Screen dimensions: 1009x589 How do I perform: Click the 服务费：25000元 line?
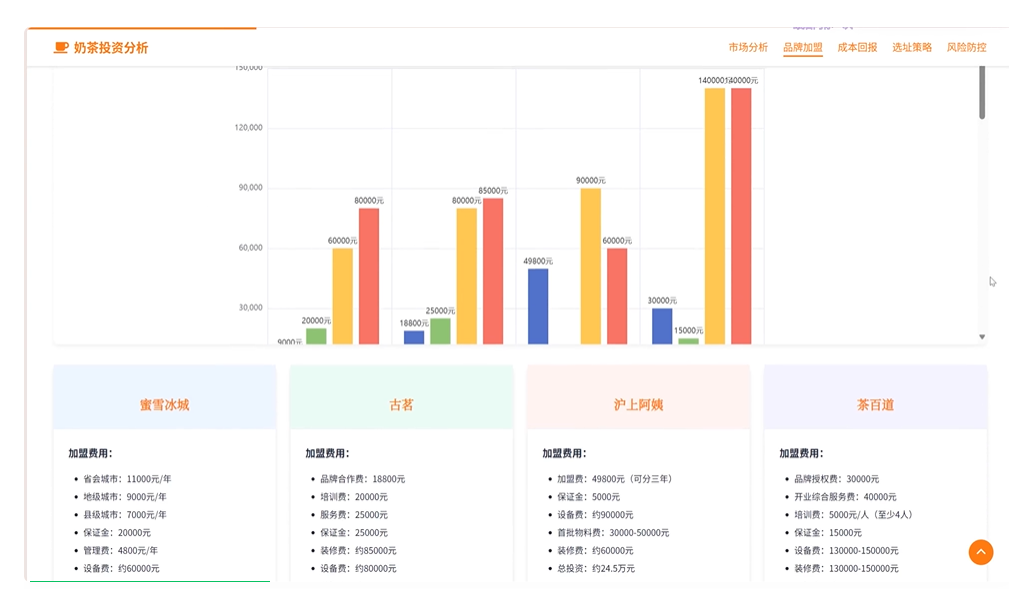(x=354, y=515)
